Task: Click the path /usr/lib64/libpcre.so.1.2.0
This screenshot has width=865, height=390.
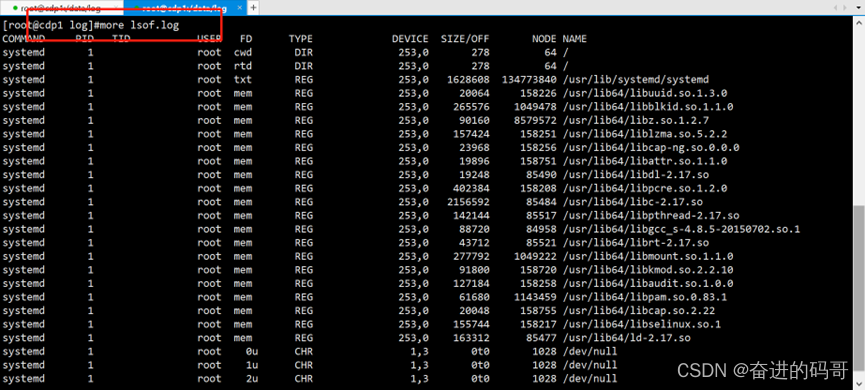Action: 644,188
